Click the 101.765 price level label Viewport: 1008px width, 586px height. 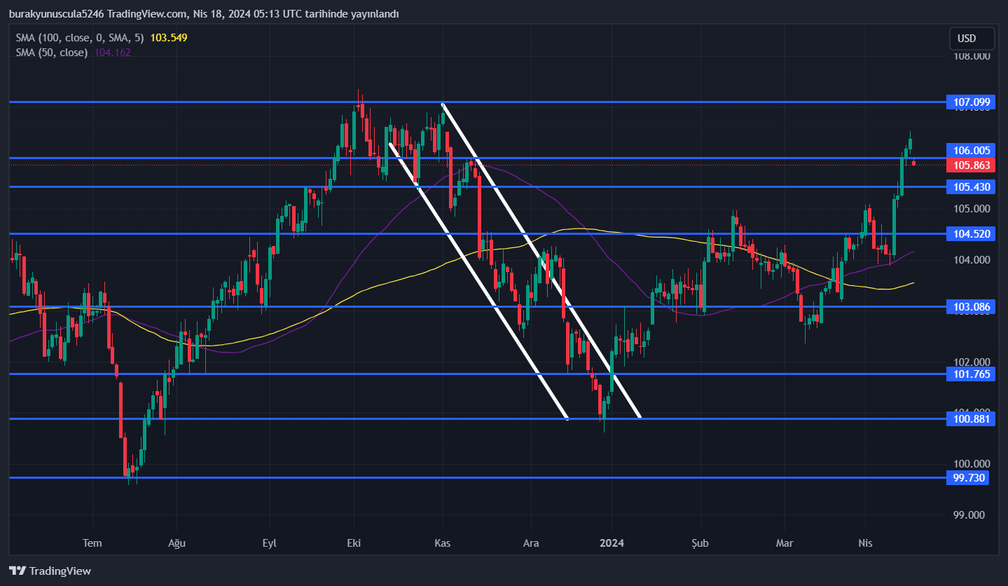[x=972, y=374]
